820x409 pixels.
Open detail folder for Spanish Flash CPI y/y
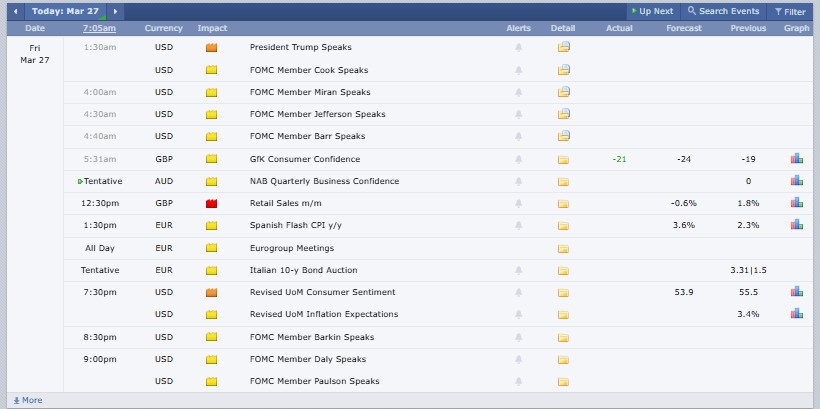563,225
